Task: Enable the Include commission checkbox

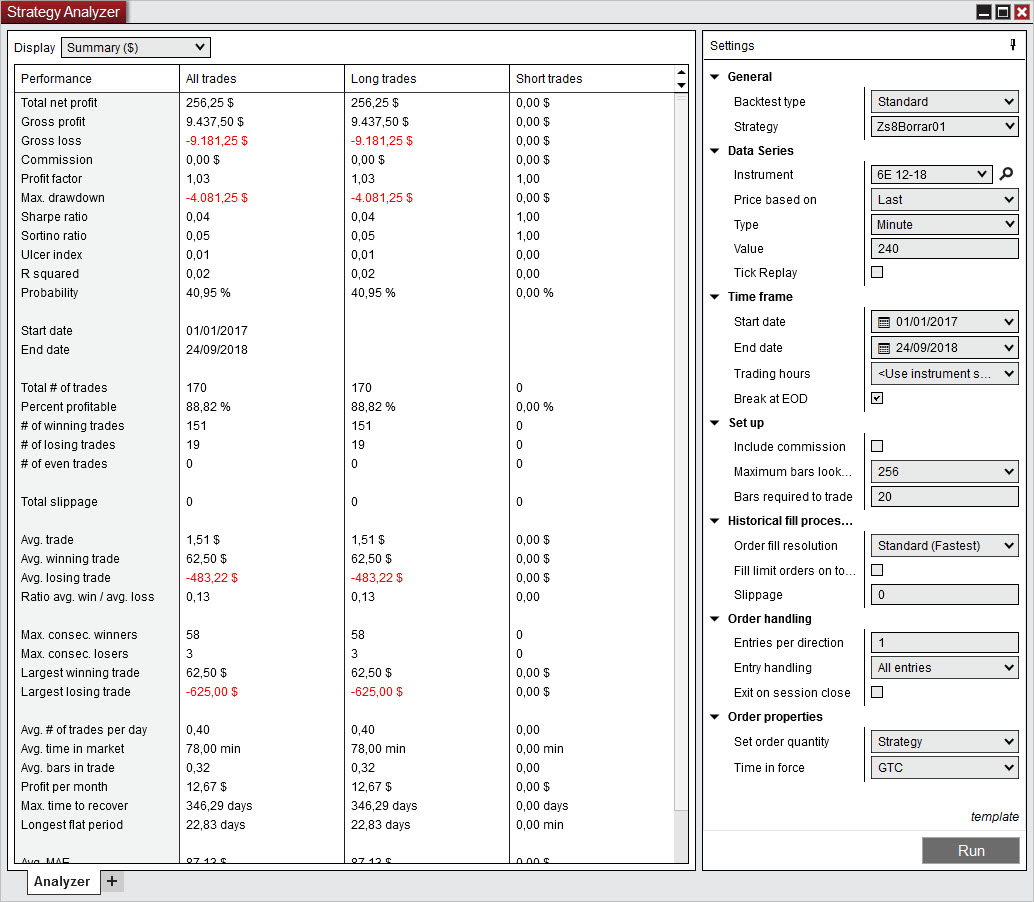Action: click(x=877, y=446)
